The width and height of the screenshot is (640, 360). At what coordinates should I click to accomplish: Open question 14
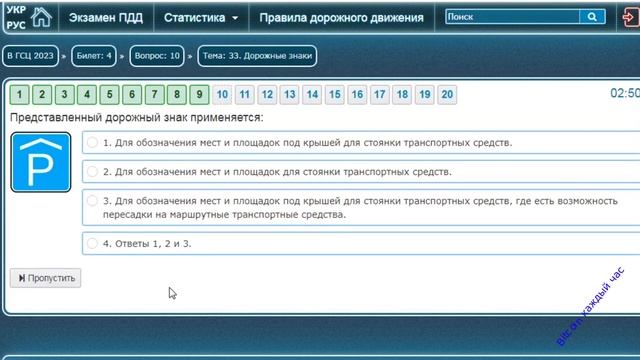(x=312, y=95)
